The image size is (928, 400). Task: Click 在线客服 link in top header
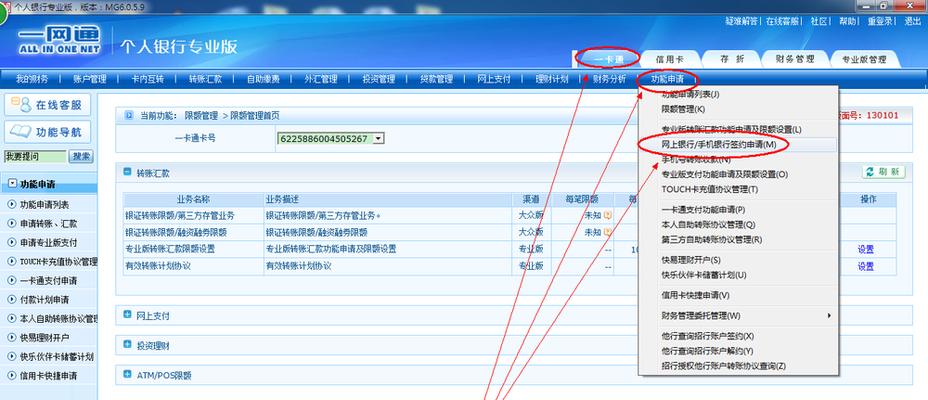point(782,21)
